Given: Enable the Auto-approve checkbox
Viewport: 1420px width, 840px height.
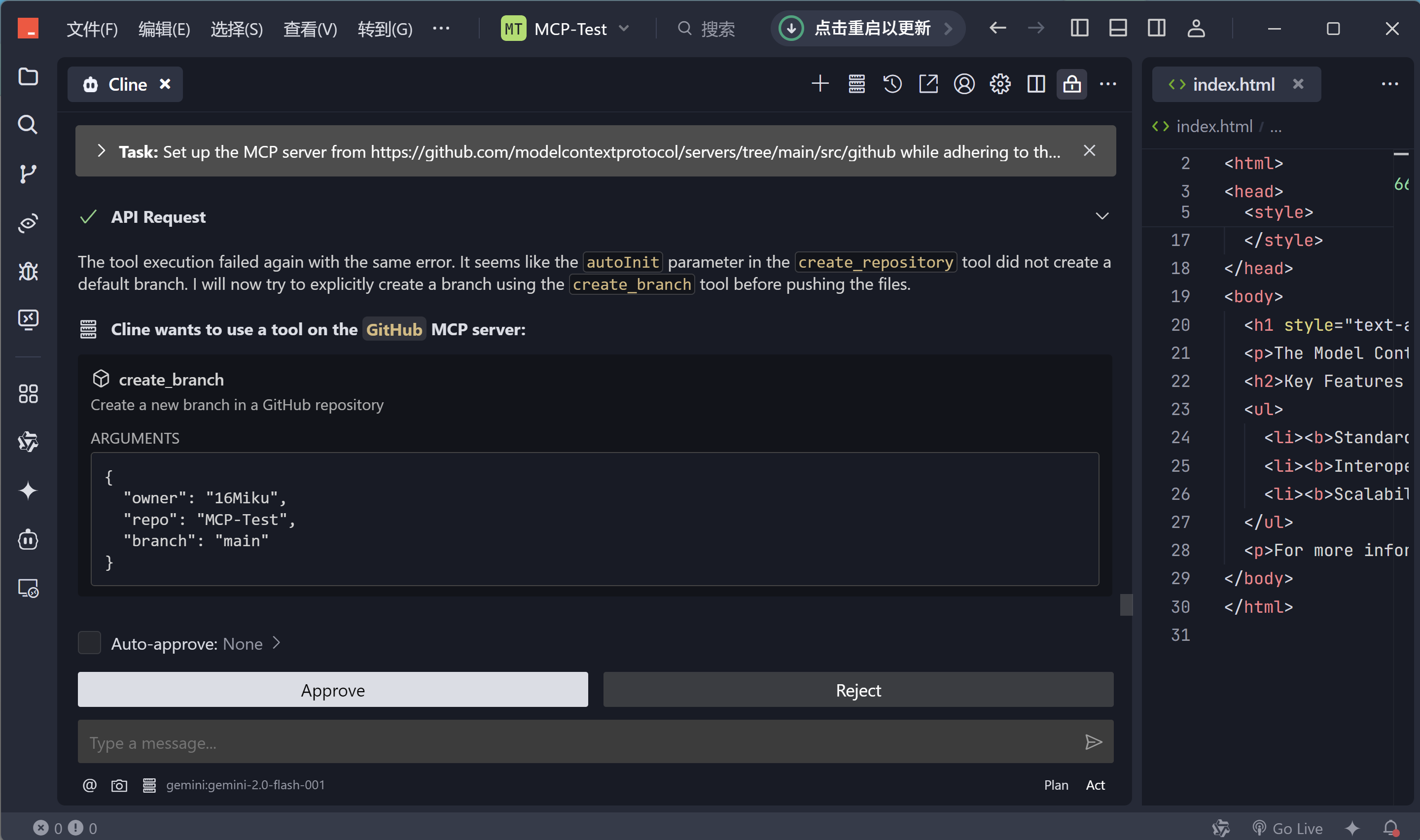Looking at the screenshot, I should point(89,643).
